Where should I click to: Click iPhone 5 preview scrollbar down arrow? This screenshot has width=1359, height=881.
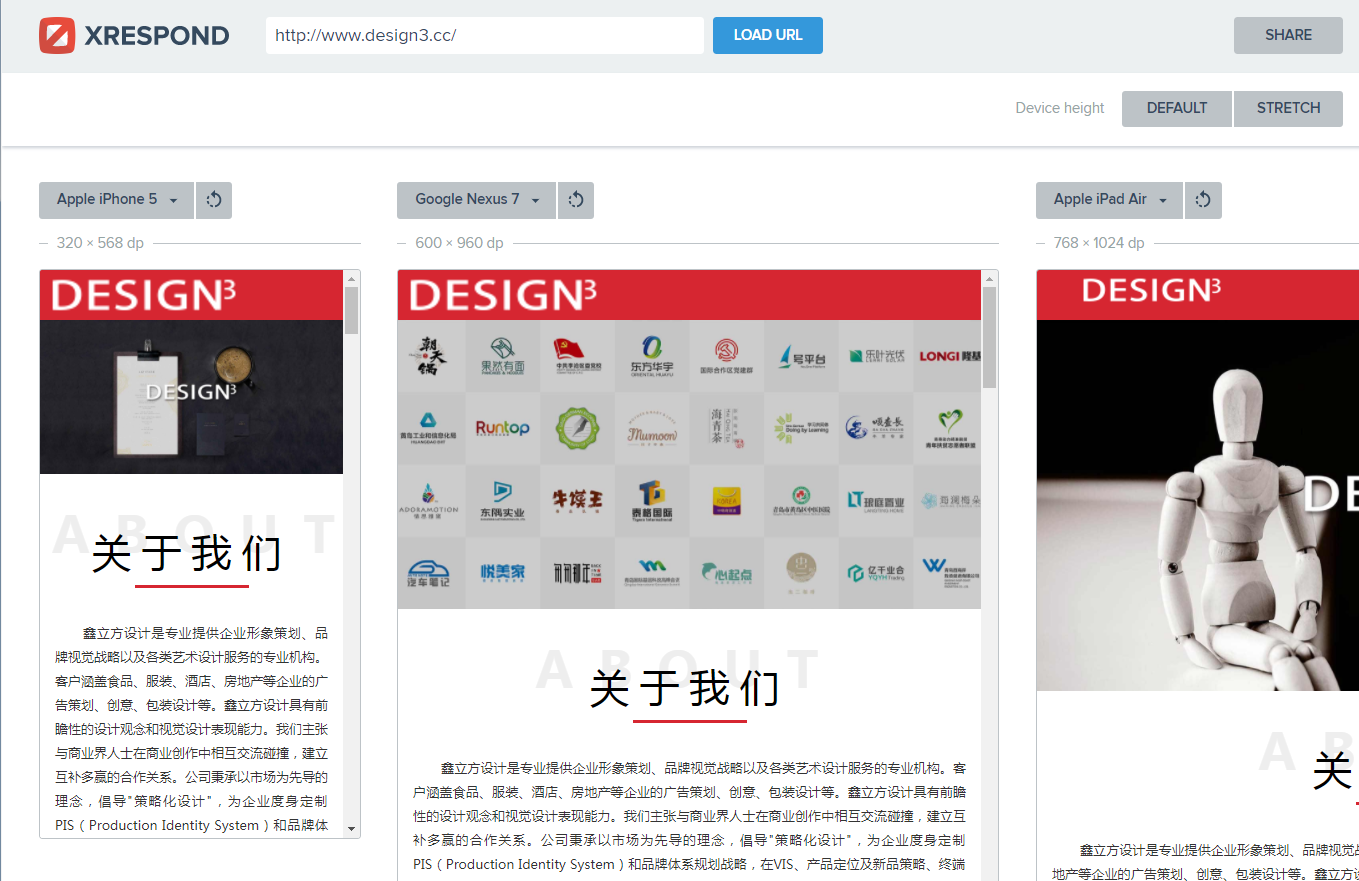351,829
